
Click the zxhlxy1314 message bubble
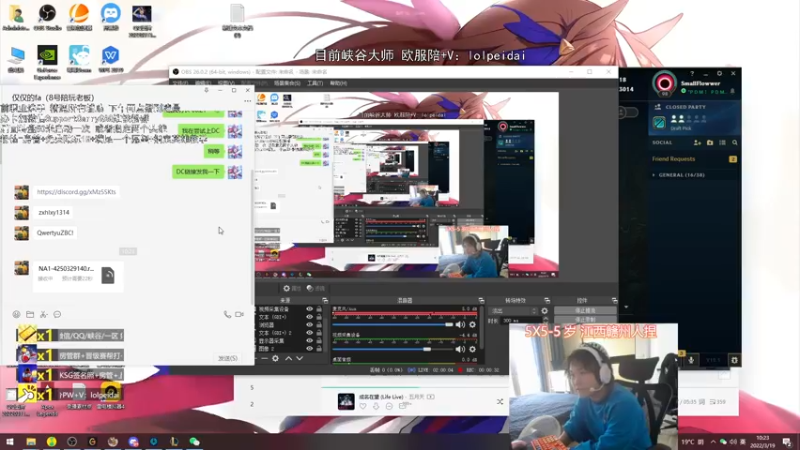pyautogui.click(x=54, y=212)
